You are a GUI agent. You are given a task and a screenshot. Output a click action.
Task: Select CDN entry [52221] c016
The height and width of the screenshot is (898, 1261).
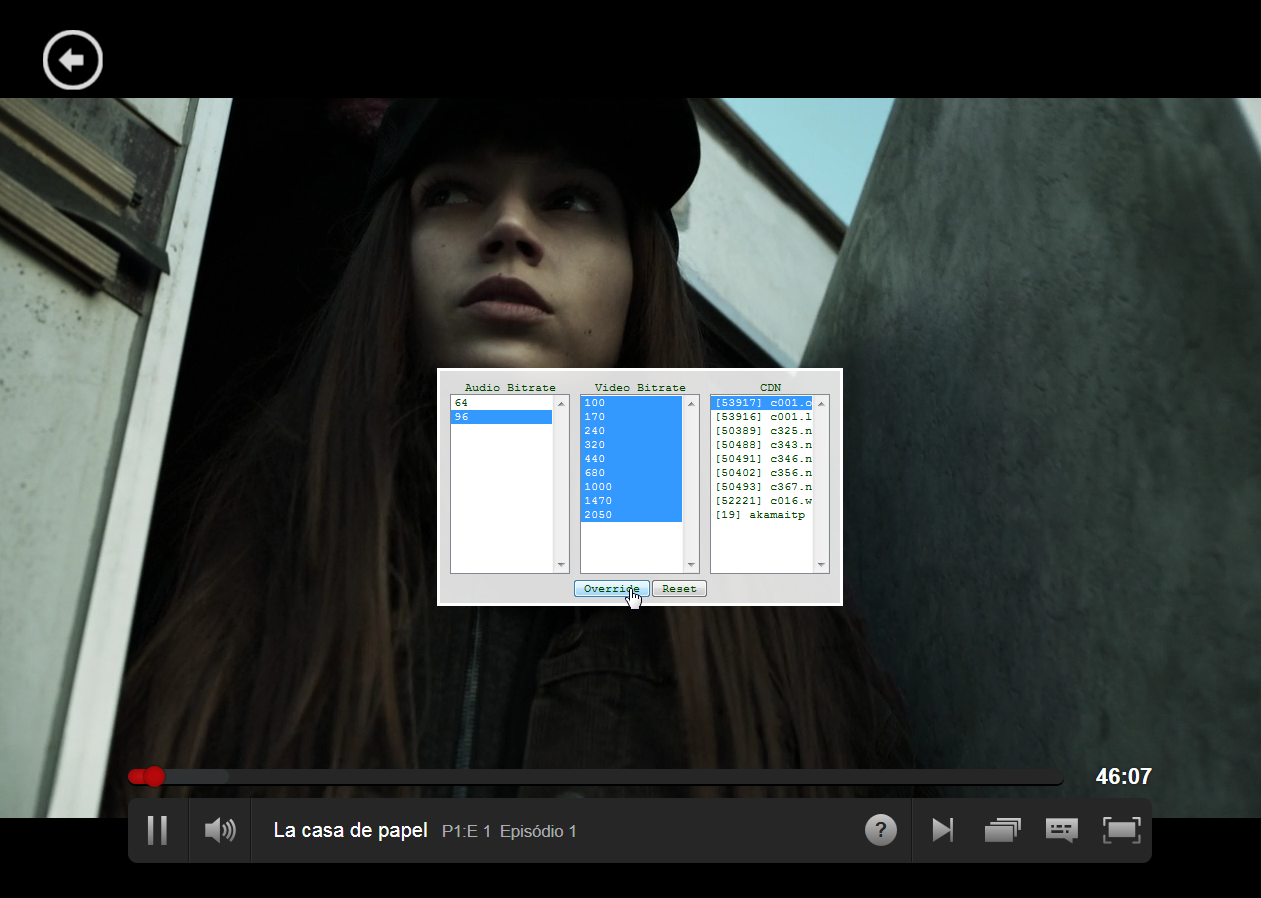(x=762, y=501)
